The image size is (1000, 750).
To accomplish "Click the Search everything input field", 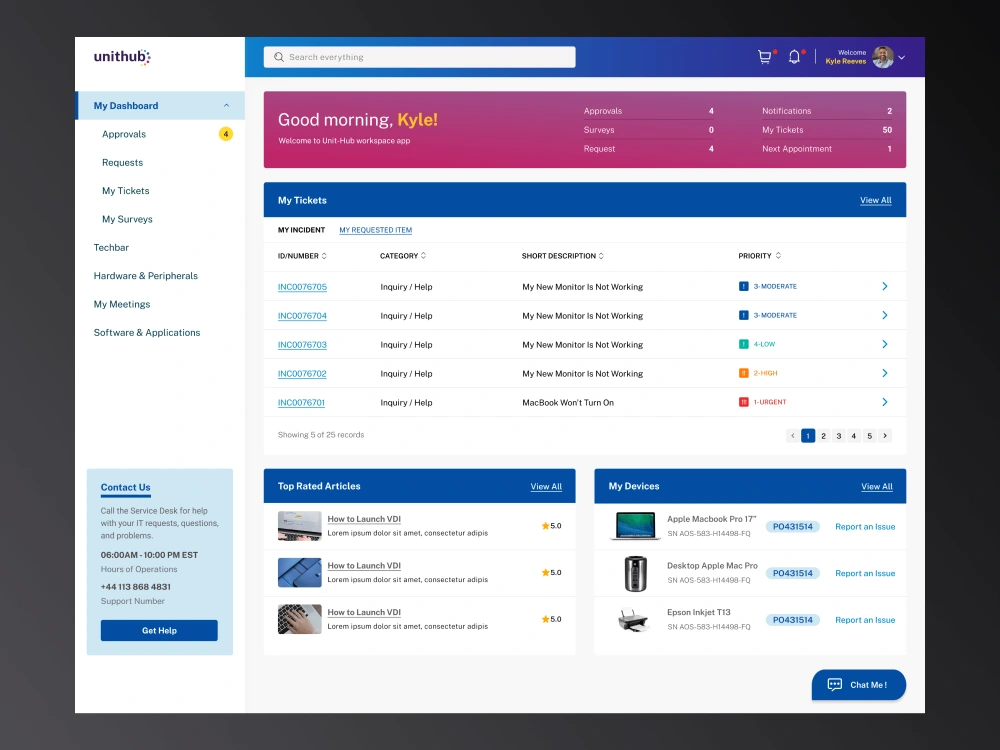I will click(x=420, y=57).
